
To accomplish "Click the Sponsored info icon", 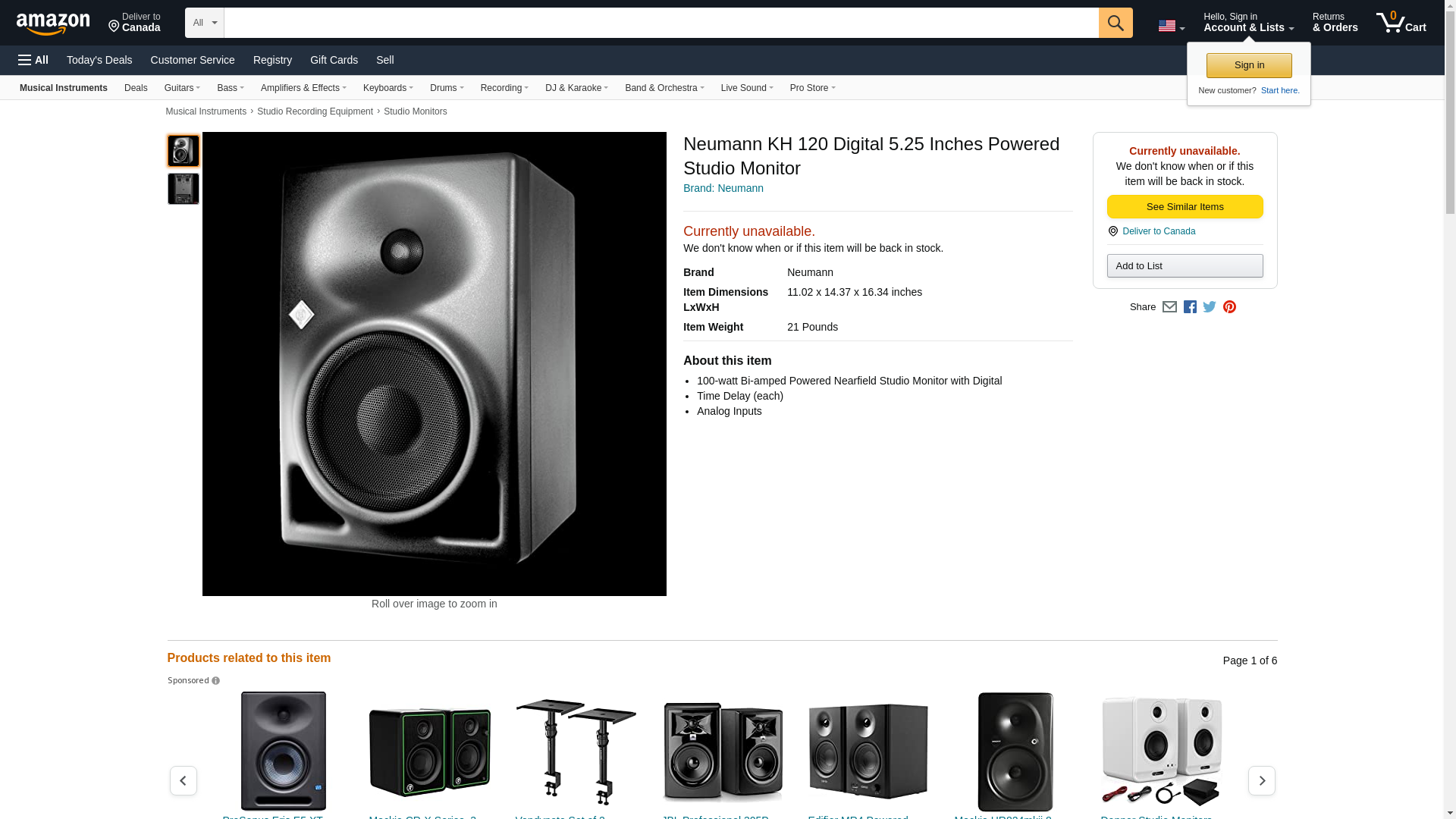I will tap(216, 681).
